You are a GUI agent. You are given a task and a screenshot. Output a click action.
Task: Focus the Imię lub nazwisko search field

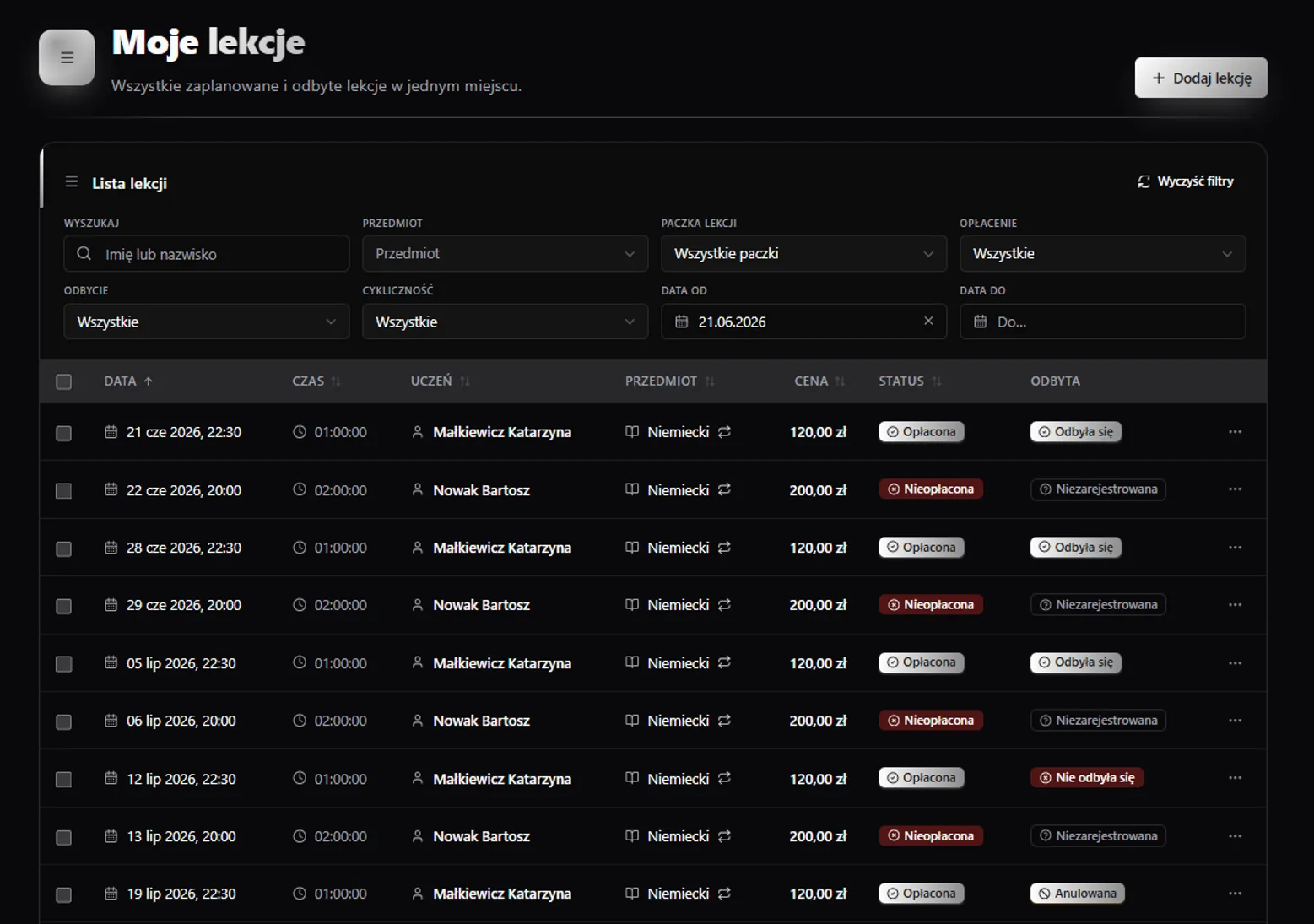(x=207, y=253)
